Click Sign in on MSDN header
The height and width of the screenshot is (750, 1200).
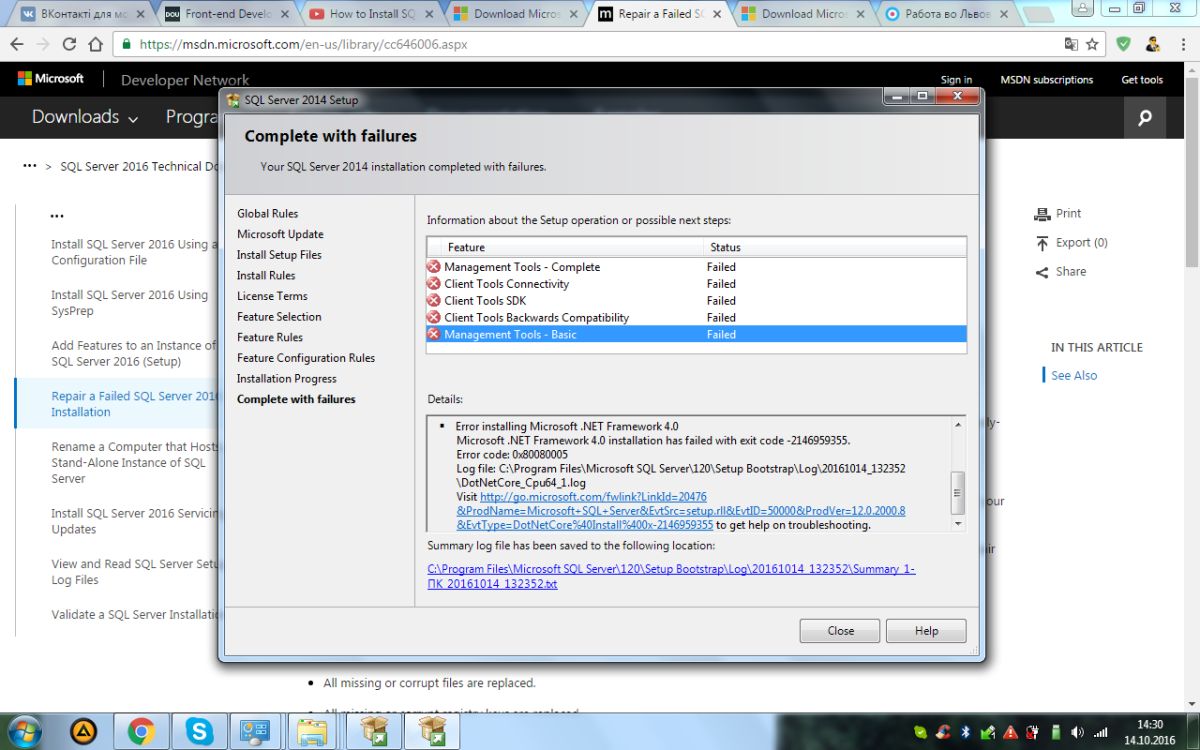[x=956, y=80]
